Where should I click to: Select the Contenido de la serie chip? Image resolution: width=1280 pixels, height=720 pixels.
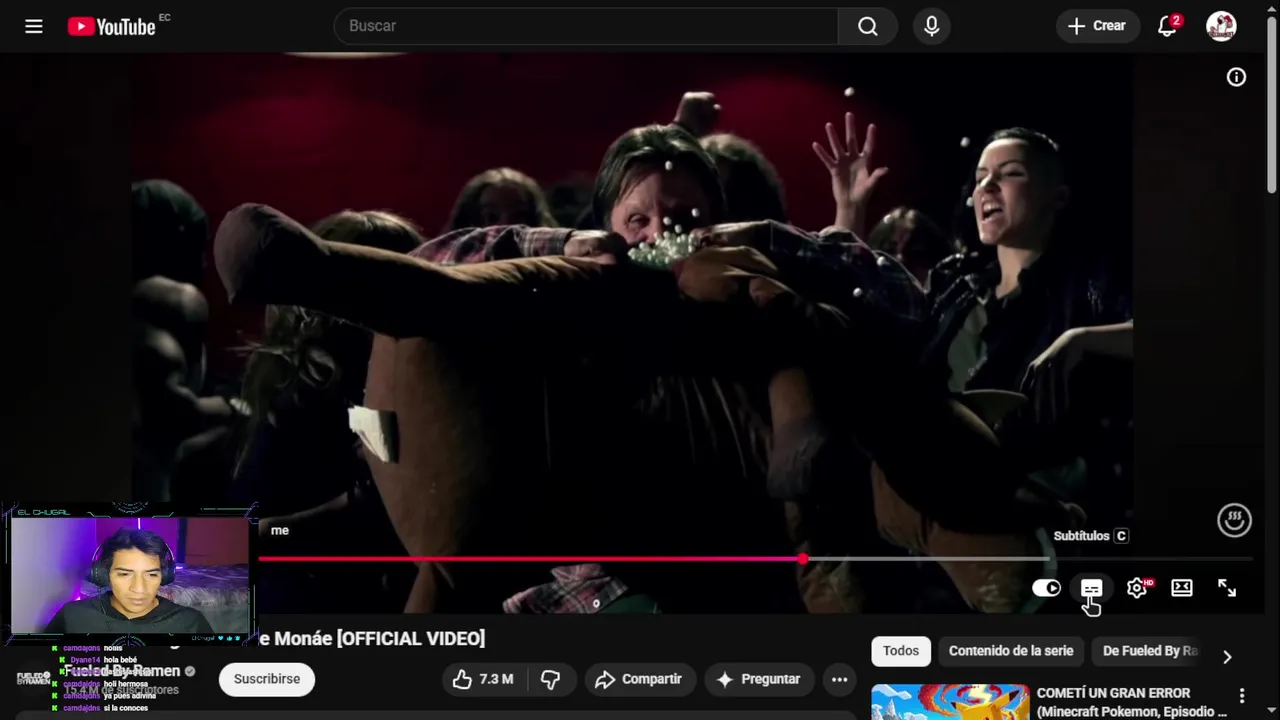click(1011, 651)
